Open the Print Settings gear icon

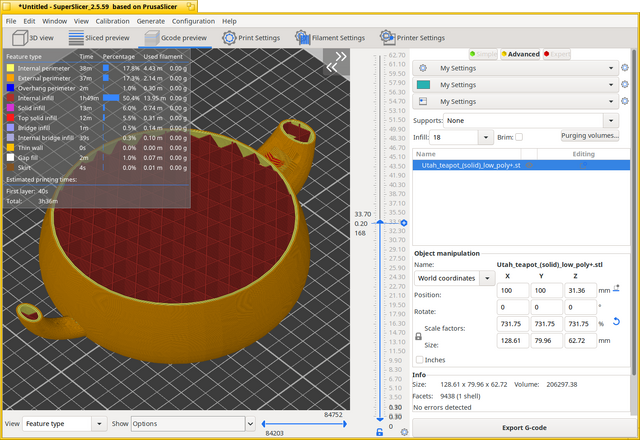click(229, 38)
